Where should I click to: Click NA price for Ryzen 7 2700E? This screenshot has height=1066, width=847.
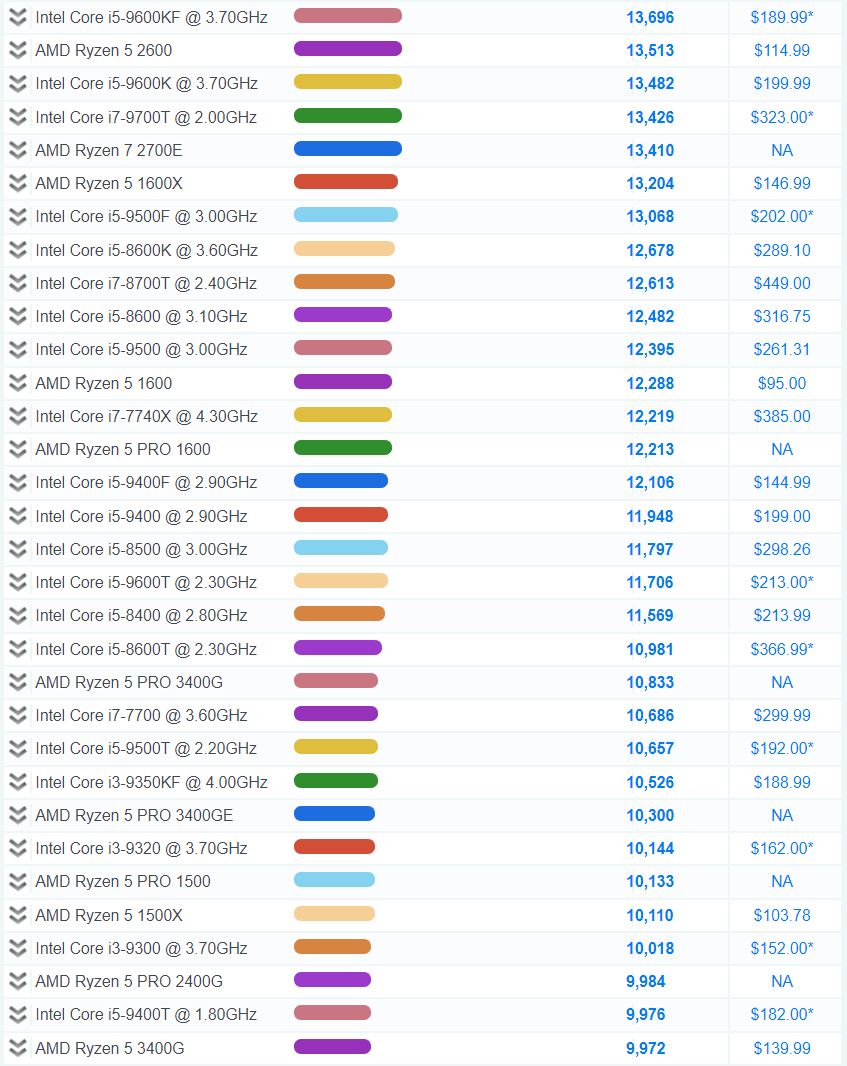click(x=782, y=150)
